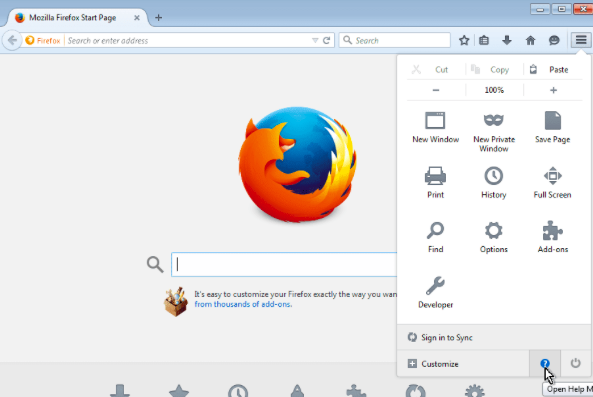Go to the Home page icon
The height and width of the screenshot is (397, 593).
pos(530,40)
